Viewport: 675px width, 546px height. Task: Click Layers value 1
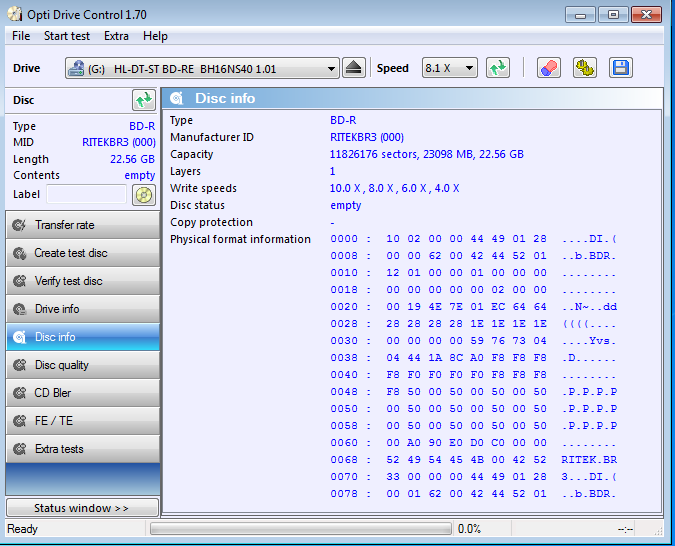(x=332, y=171)
